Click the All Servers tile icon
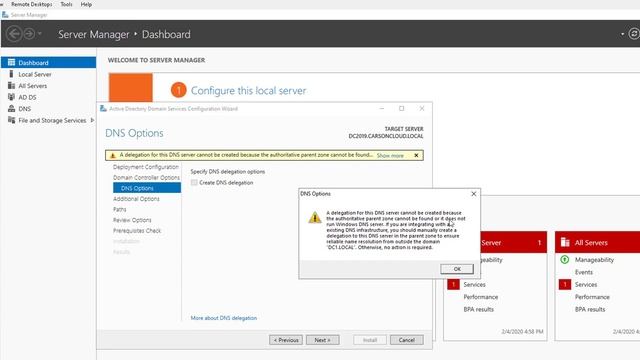 [x=565, y=242]
